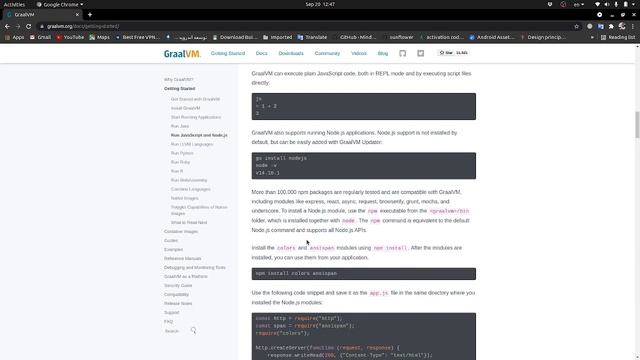Open the Videos nav item
The width and height of the screenshot is (640, 360).
(359, 53)
